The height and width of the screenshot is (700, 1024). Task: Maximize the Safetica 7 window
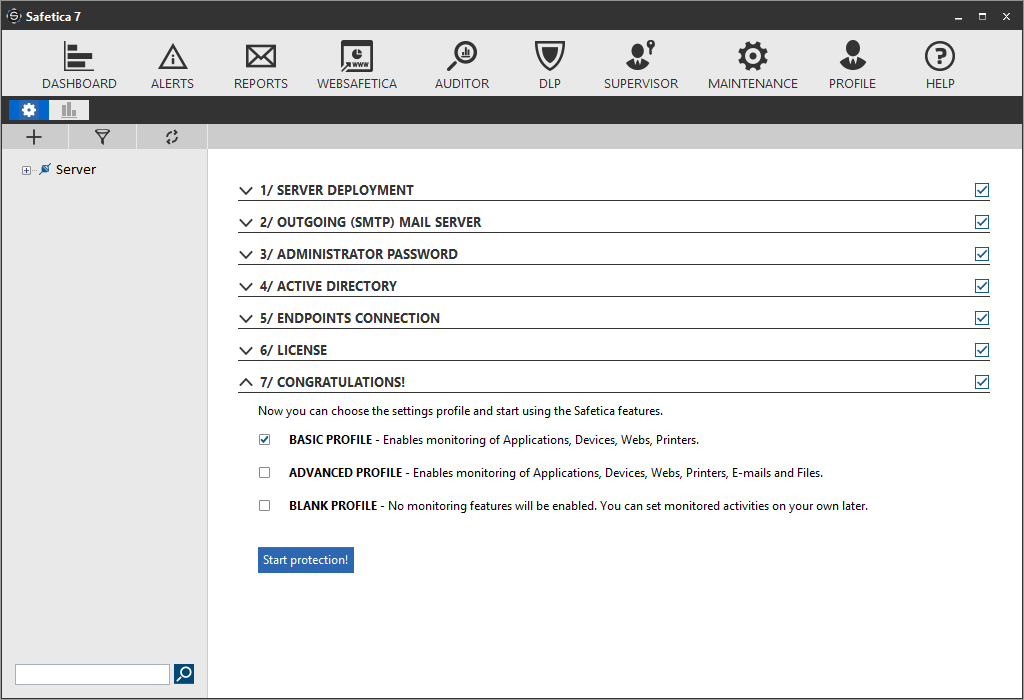982,17
